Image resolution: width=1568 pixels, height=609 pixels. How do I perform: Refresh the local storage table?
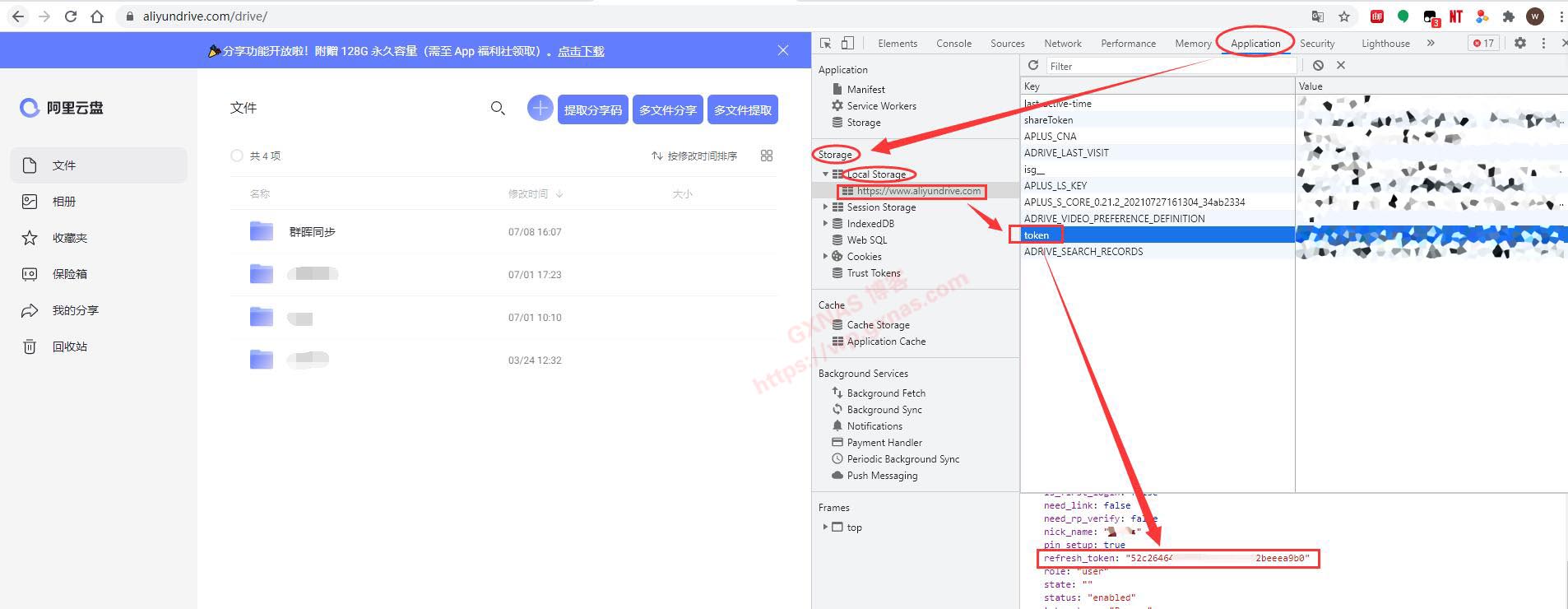(x=1033, y=65)
